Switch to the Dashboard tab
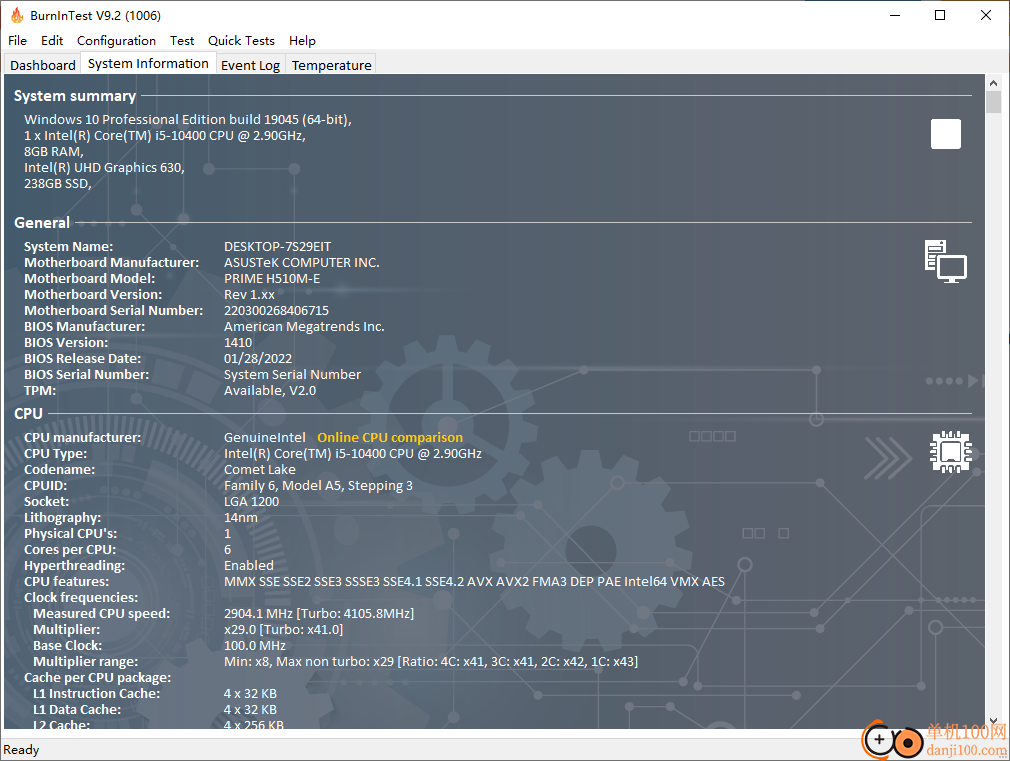The width and height of the screenshot is (1010, 761). point(43,65)
